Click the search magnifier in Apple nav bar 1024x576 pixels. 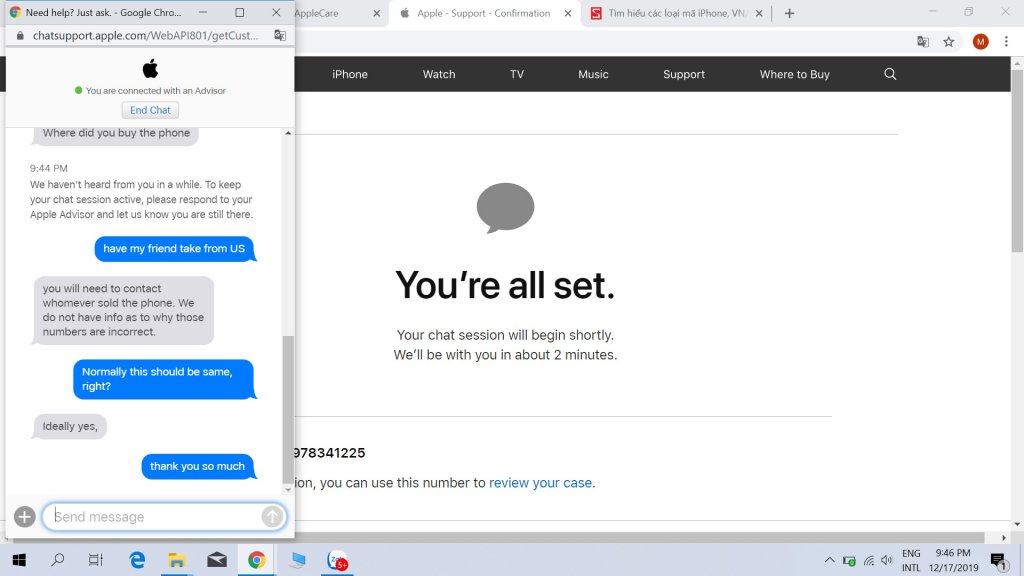890,74
